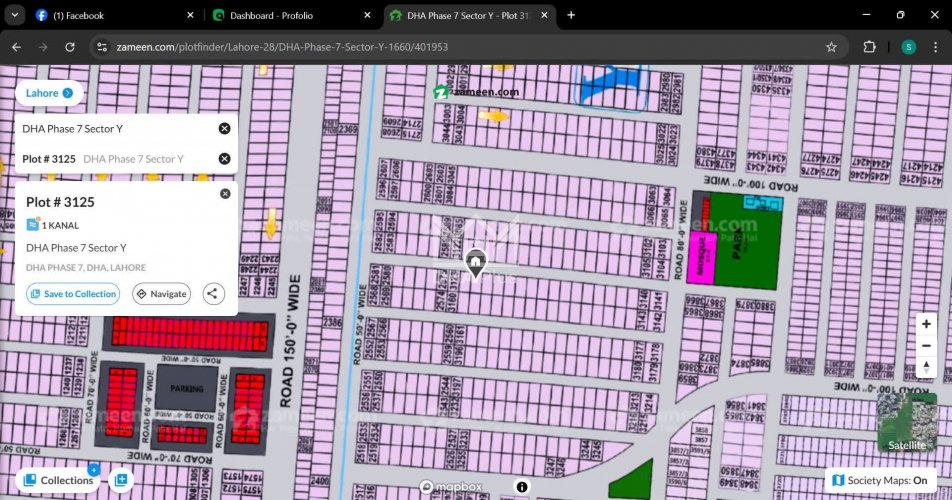The image size is (952, 500).
Task: Open the Mapbox attribution info icon
Action: 521,486
